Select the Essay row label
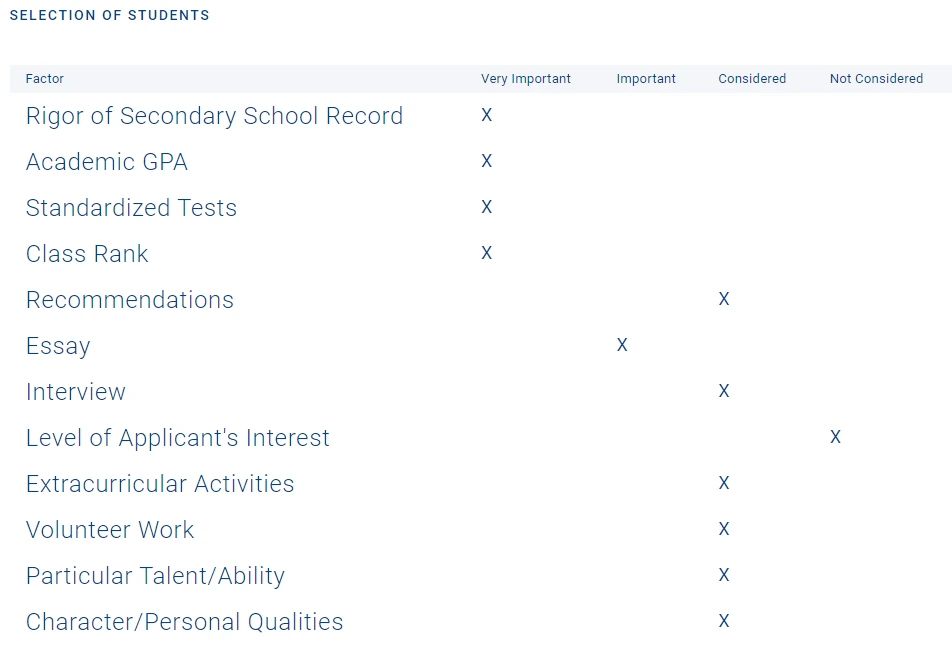952x646 pixels. pyautogui.click(x=58, y=346)
